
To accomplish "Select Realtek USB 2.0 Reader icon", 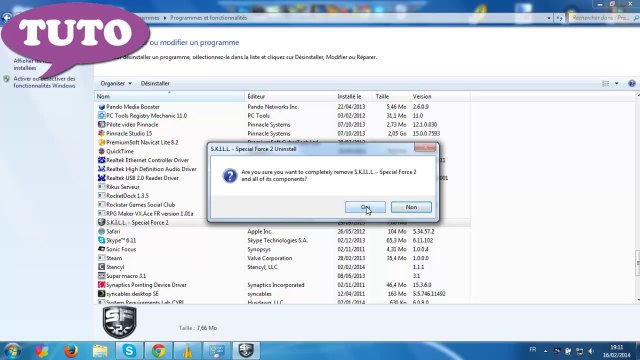I will tap(102, 178).
